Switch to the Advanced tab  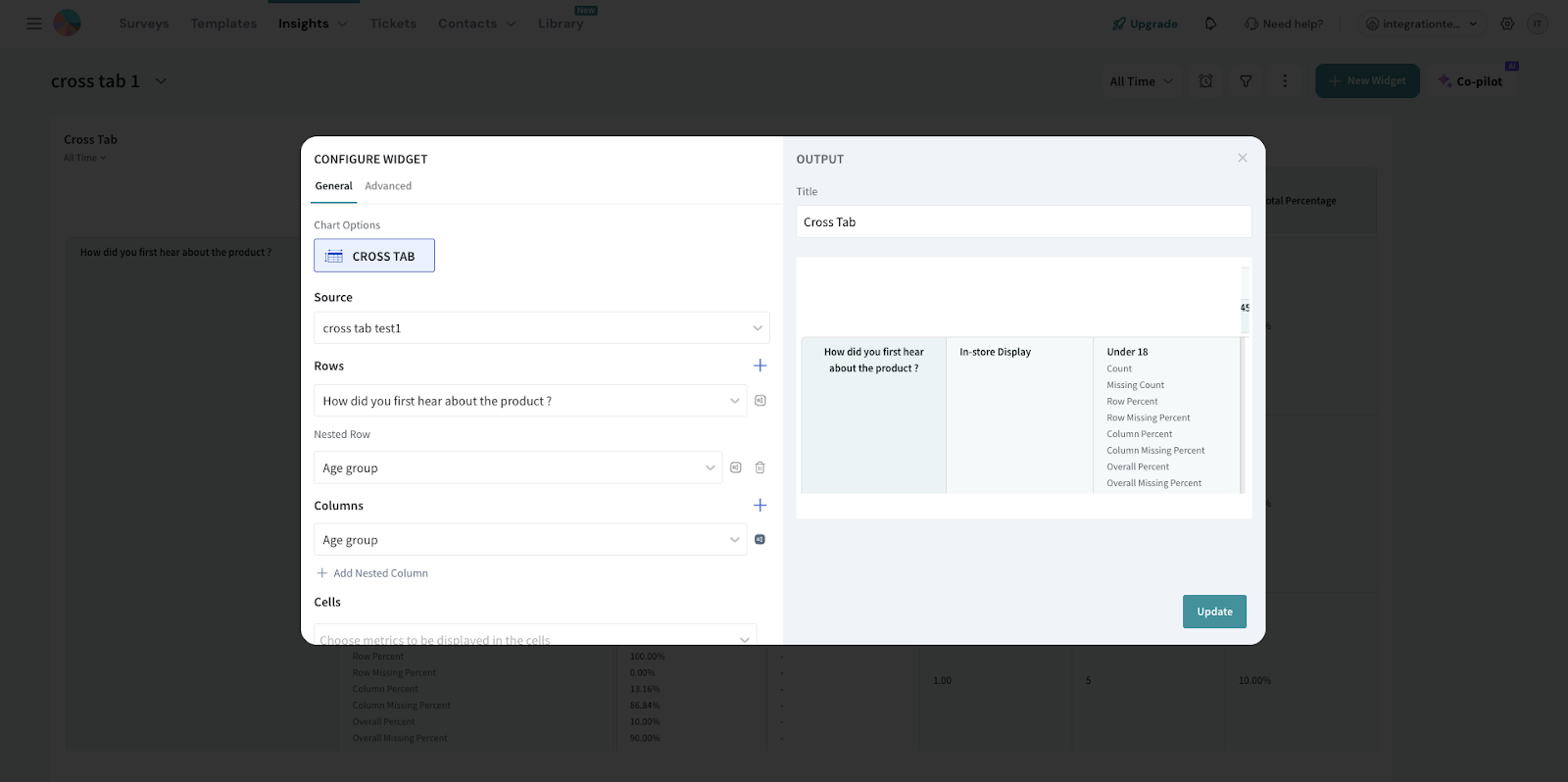[x=388, y=186]
